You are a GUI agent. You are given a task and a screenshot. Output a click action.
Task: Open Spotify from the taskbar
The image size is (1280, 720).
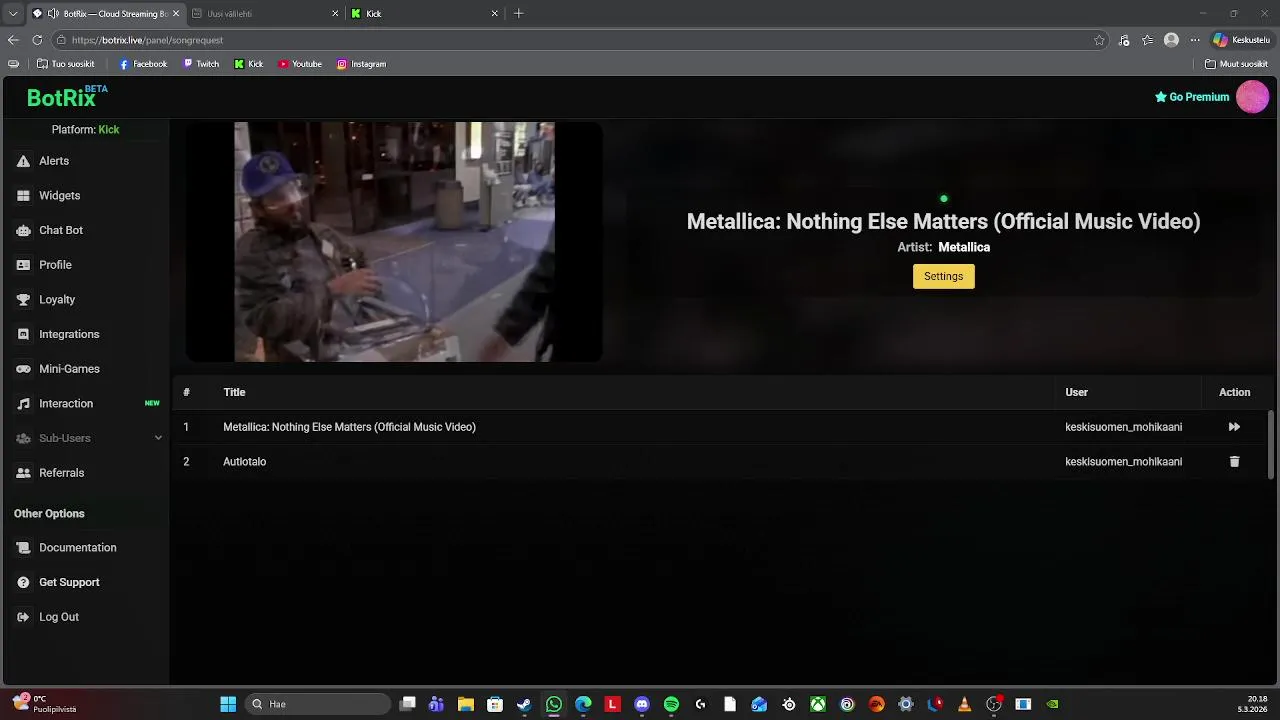671,704
